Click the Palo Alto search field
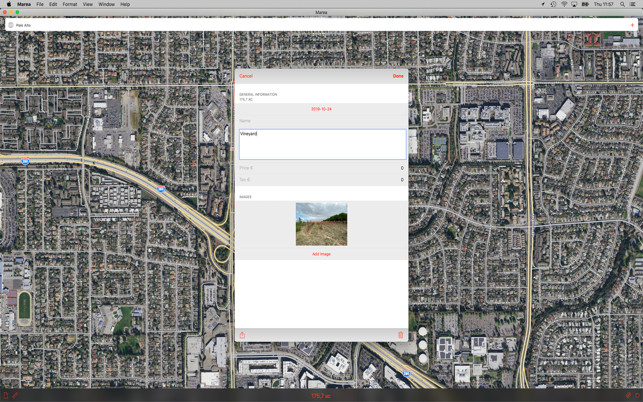Viewport: 643px width, 402px height. tap(322, 25)
